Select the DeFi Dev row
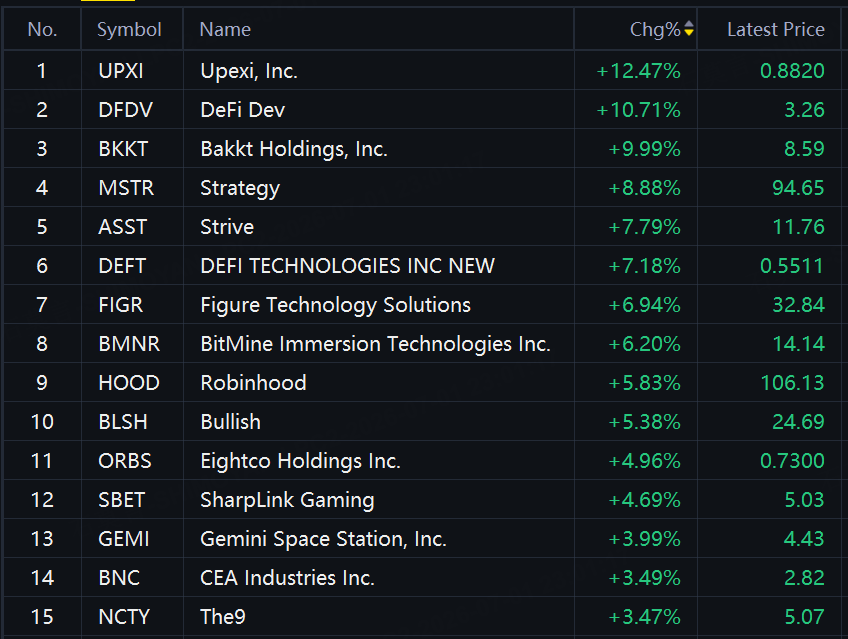This screenshot has height=639, width=848. coord(422,110)
